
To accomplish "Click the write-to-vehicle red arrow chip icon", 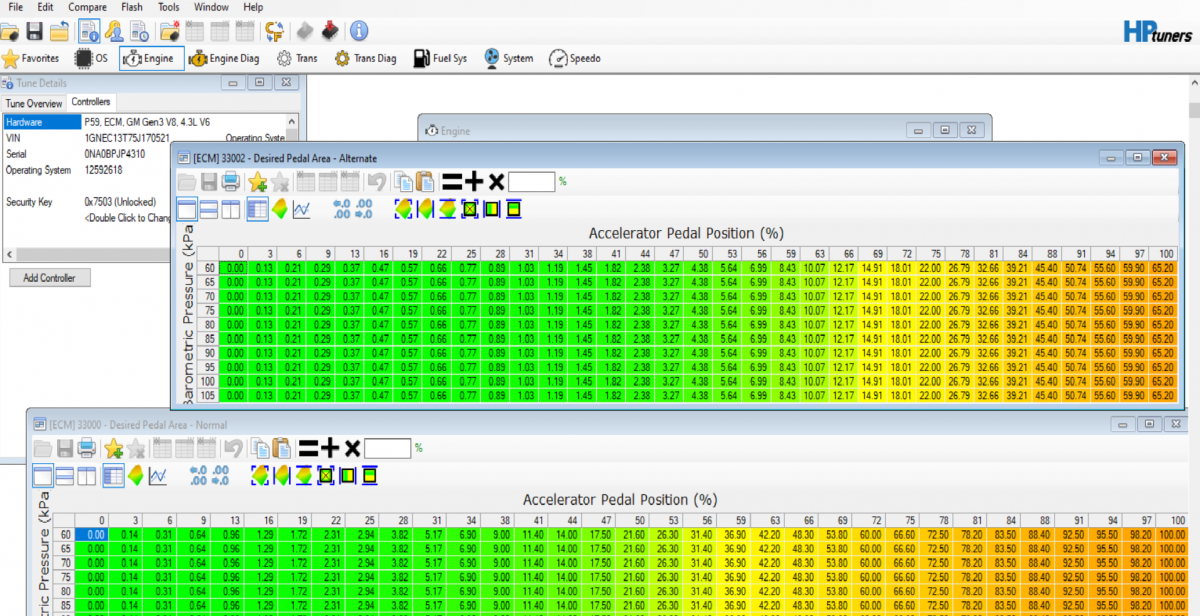I will pos(331,31).
